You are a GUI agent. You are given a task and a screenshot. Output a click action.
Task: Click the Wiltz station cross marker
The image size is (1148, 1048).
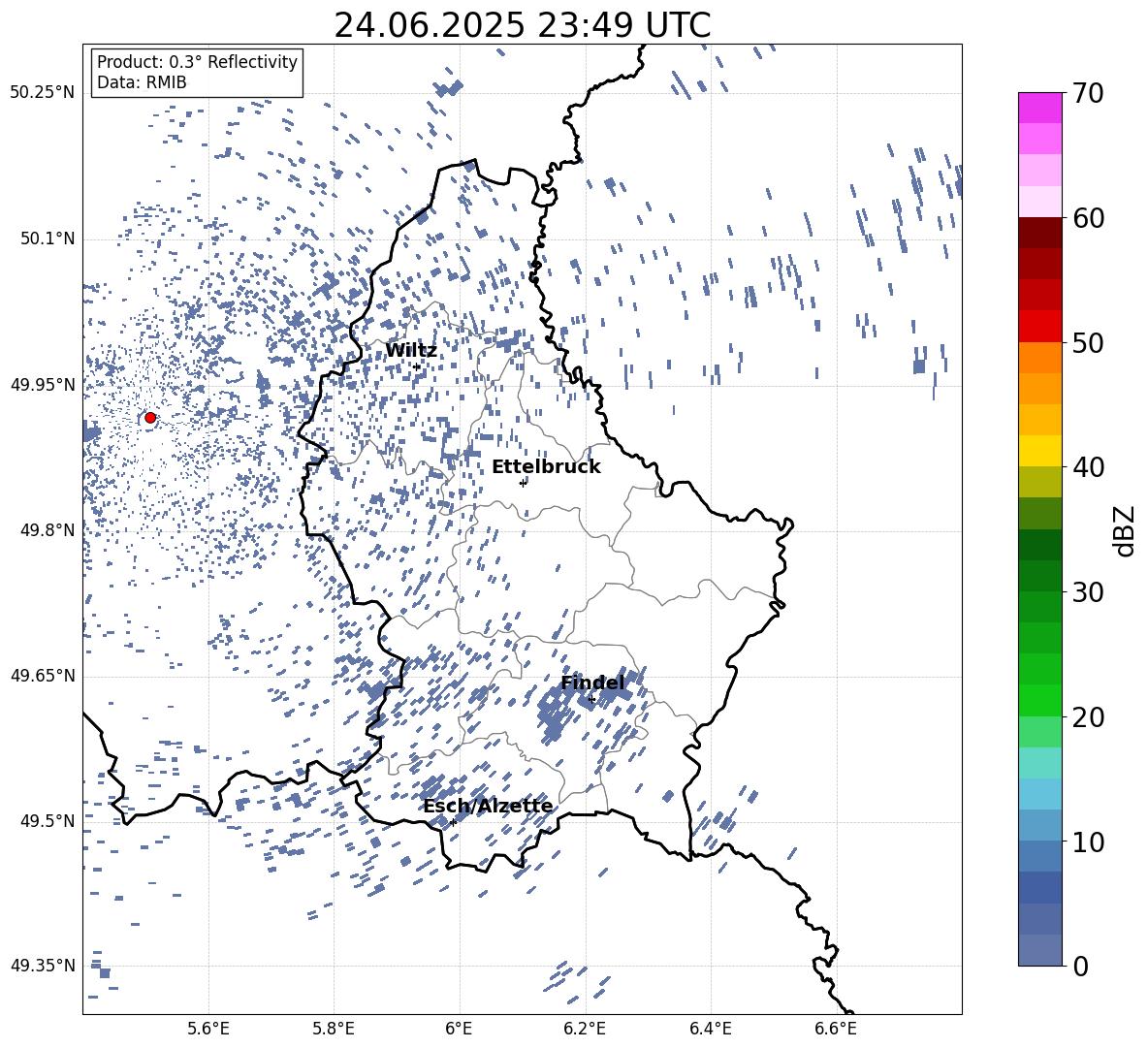[417, 366]
